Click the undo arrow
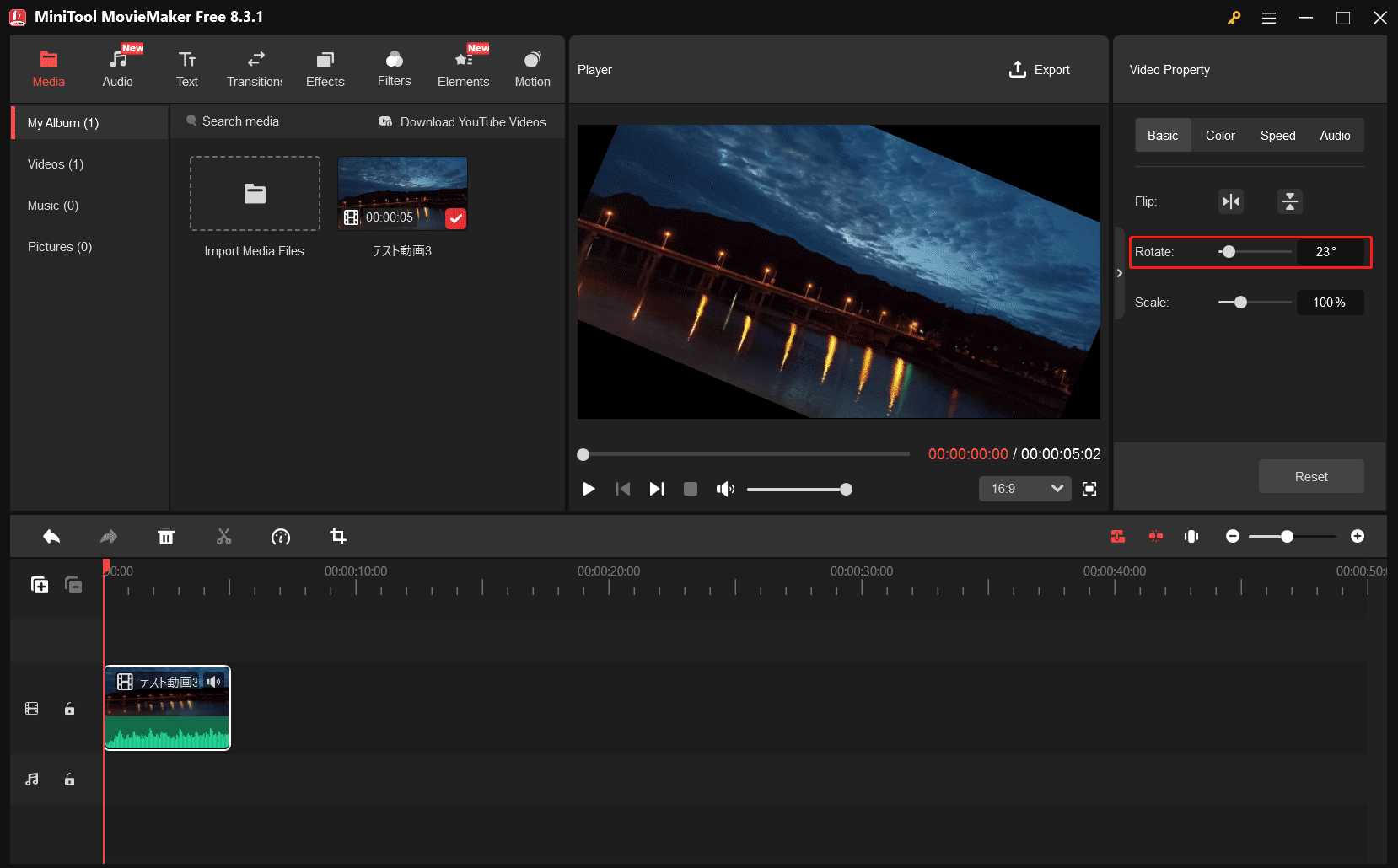 (51, 537)
